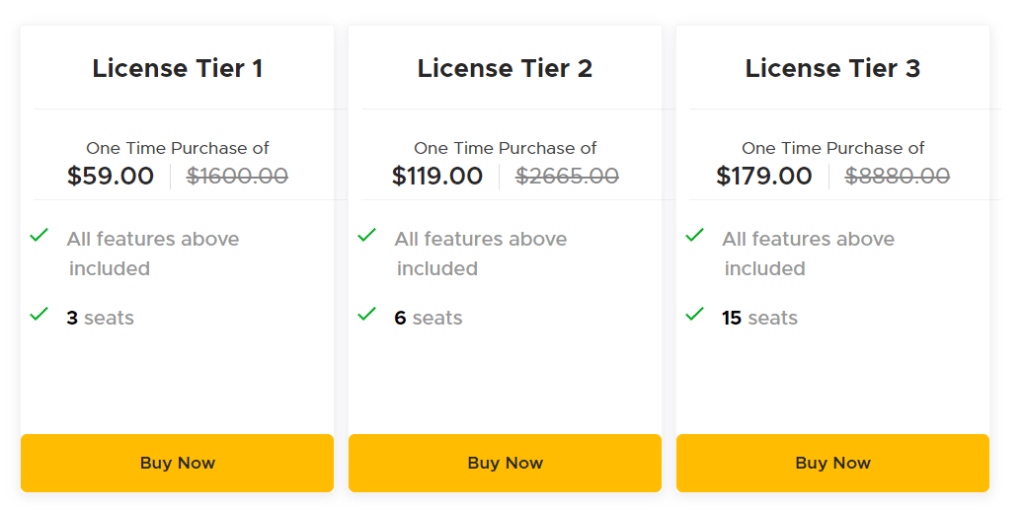Click the checkmark next to 6 seats

[x=367, y=314]
